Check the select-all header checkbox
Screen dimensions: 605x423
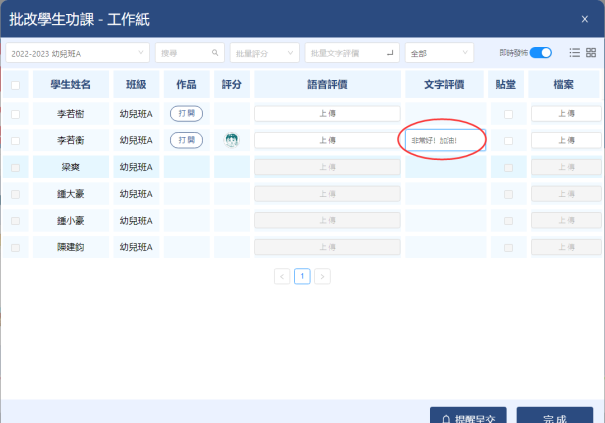[x=15, y=86]
